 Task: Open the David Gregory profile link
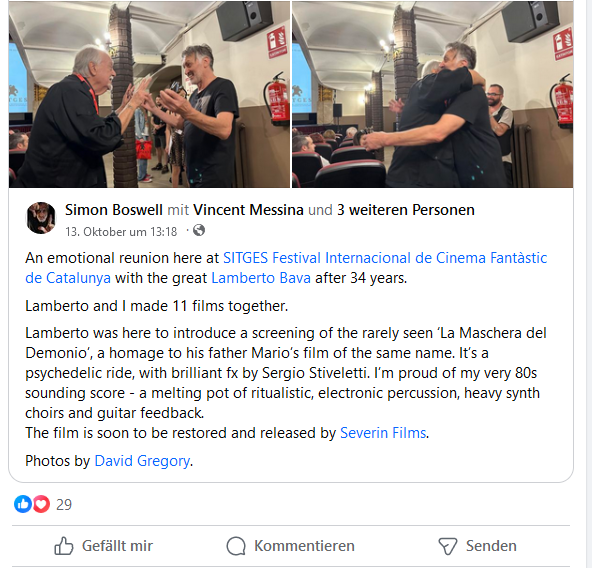(x=142, y=461)
